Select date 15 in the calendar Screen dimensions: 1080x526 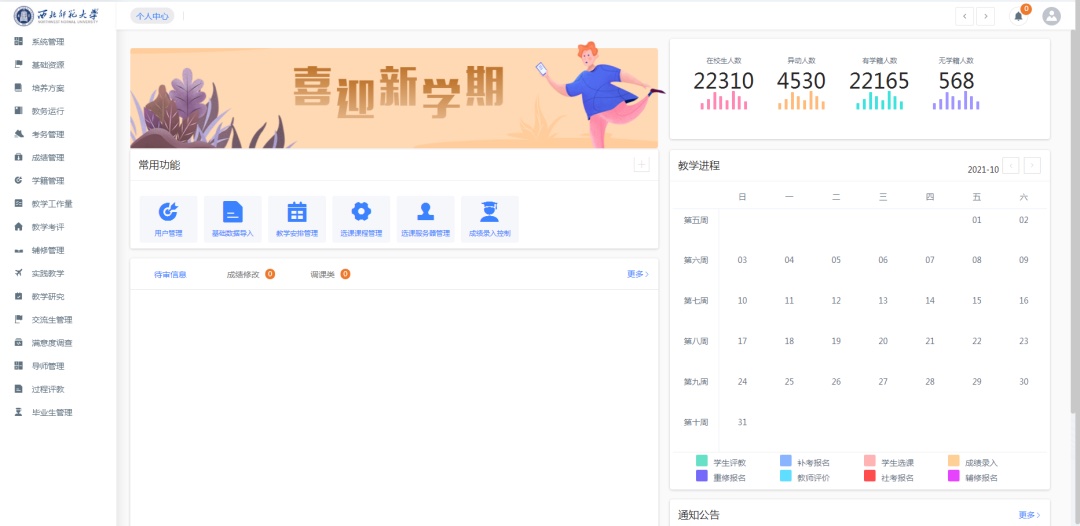click(977, 300)
